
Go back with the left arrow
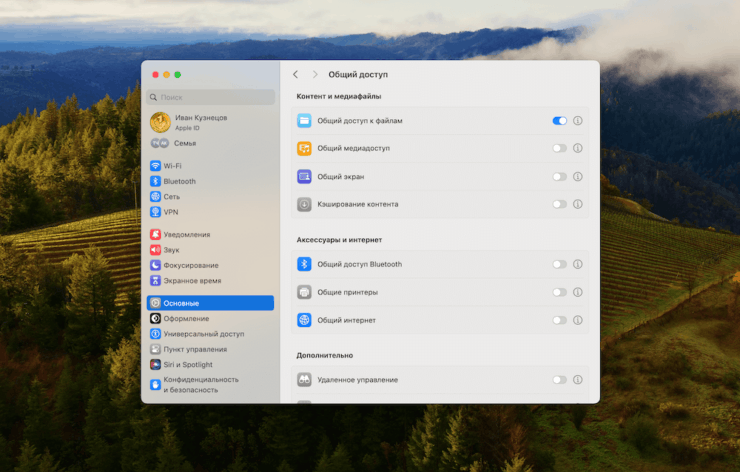tap(296, 75)
